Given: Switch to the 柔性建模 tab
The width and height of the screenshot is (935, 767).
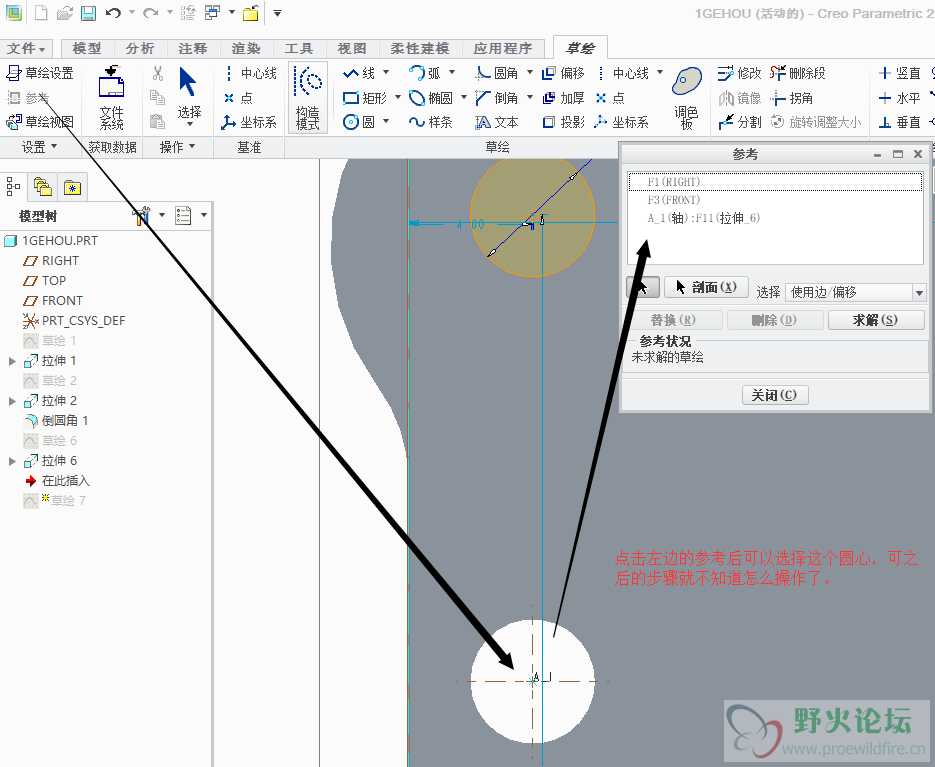Looking at the screenshot, I should (420, 48).
